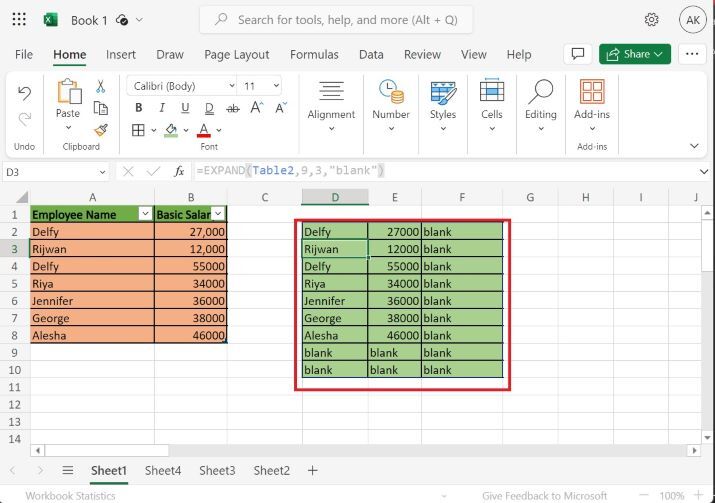Toggle Italic formatting
This screenshot has height=503, width=715.
click(162, 108)
